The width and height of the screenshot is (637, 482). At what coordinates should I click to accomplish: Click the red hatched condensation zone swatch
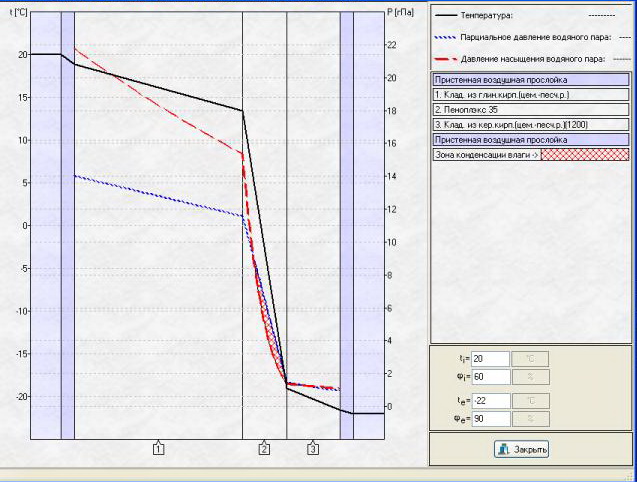[x=585, y=154]
